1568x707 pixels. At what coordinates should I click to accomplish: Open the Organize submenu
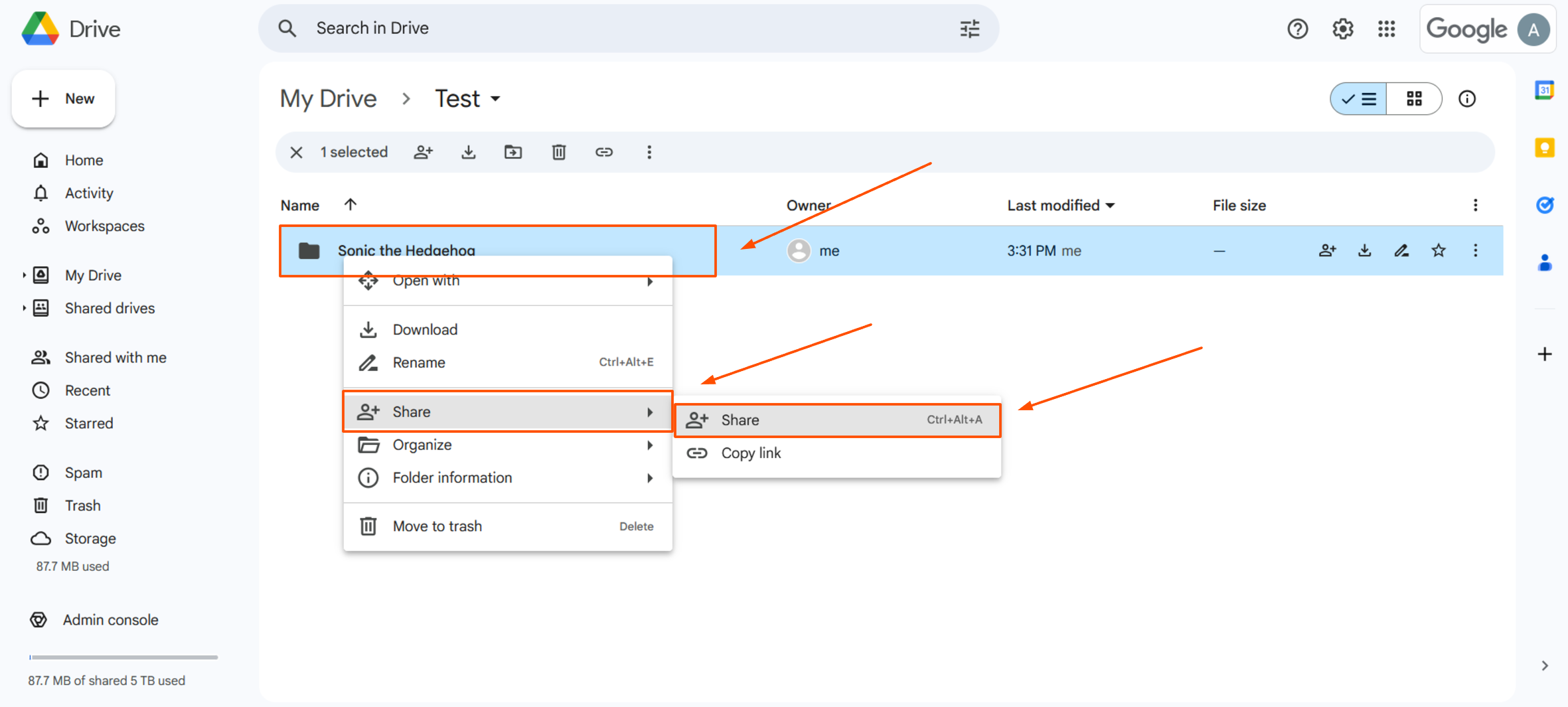(x=422, y=445)
